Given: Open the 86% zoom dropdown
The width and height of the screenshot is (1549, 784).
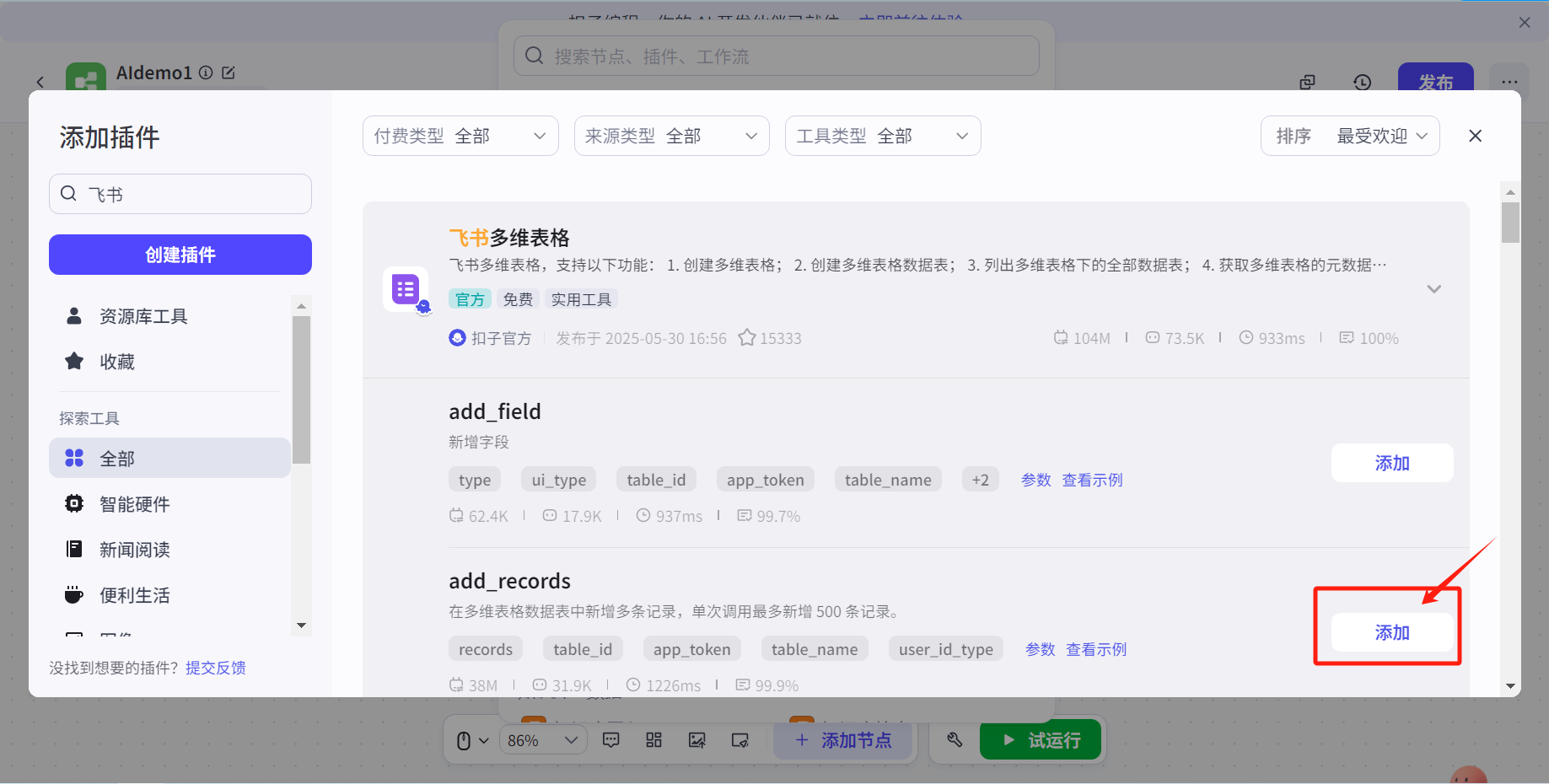Looking at the screenshot, I should click(543, 740).
